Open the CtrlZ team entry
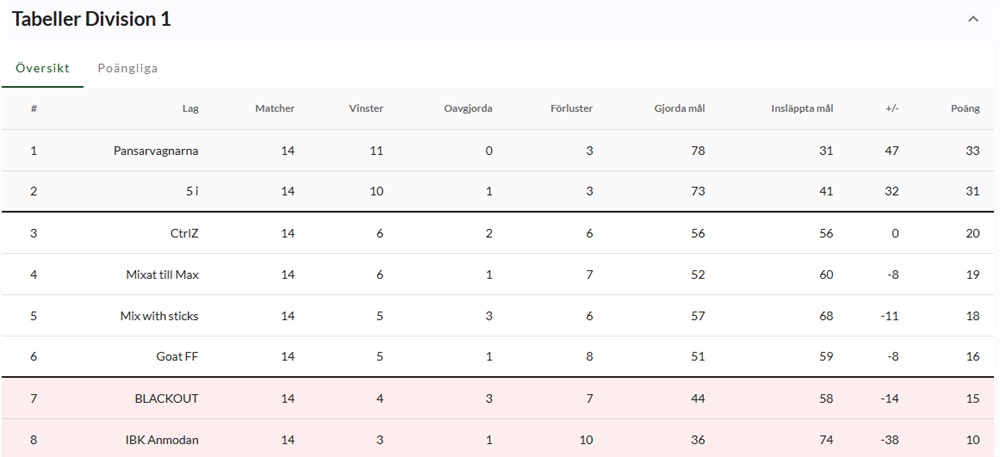Viewport: 1000px width, 457px height. coord(184,234)
